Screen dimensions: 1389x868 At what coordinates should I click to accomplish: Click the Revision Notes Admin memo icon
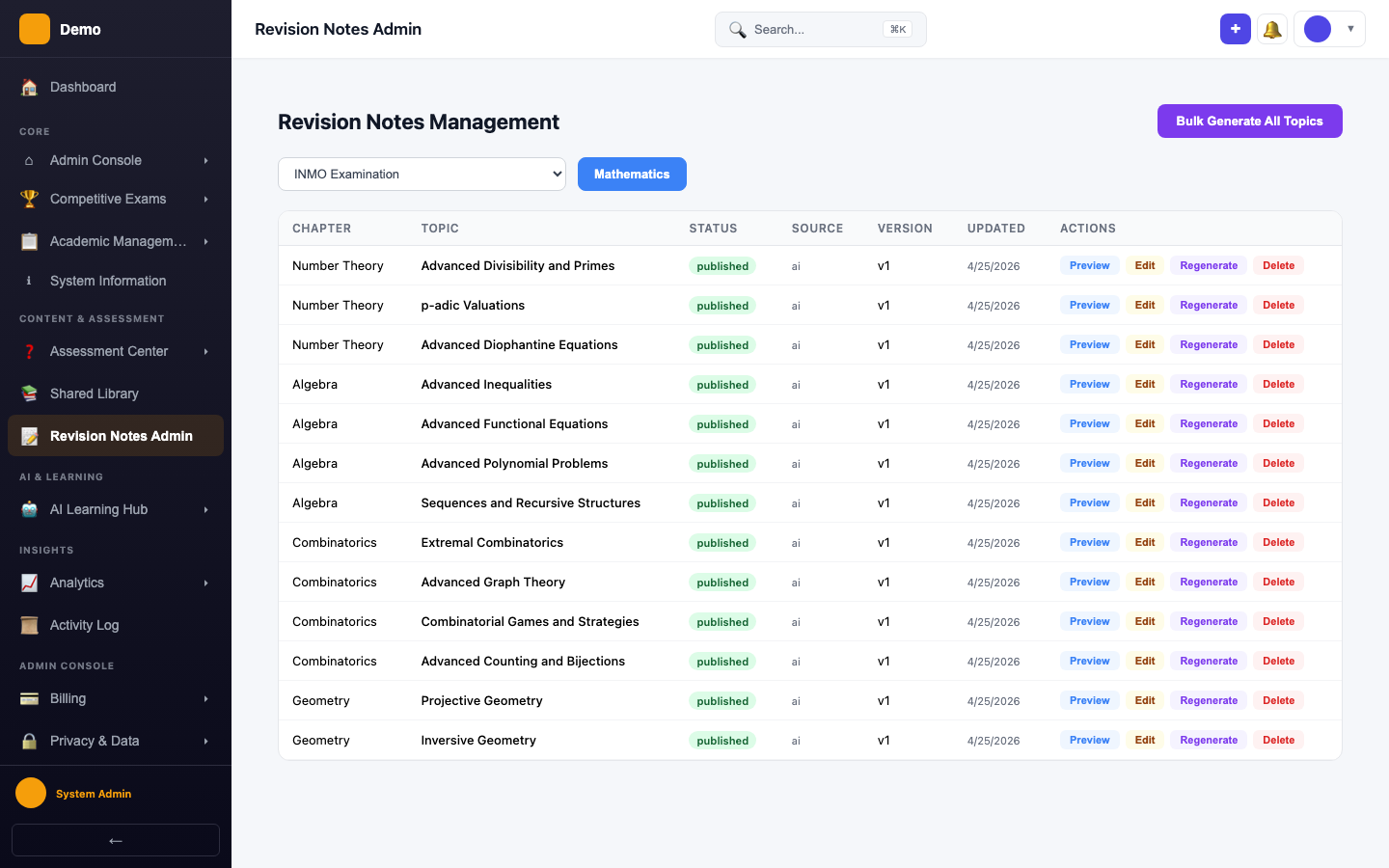tap(30, 436)
